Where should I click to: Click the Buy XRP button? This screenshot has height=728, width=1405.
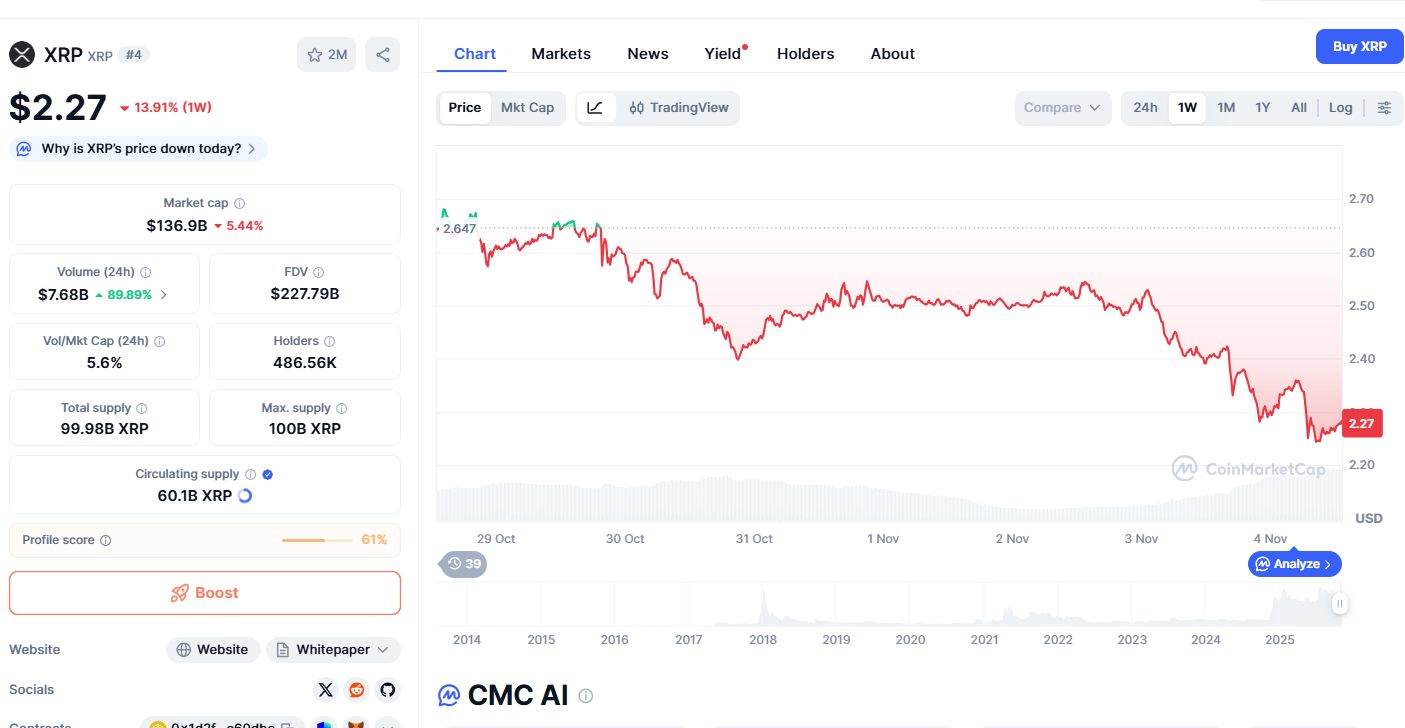pos(1359,46)
